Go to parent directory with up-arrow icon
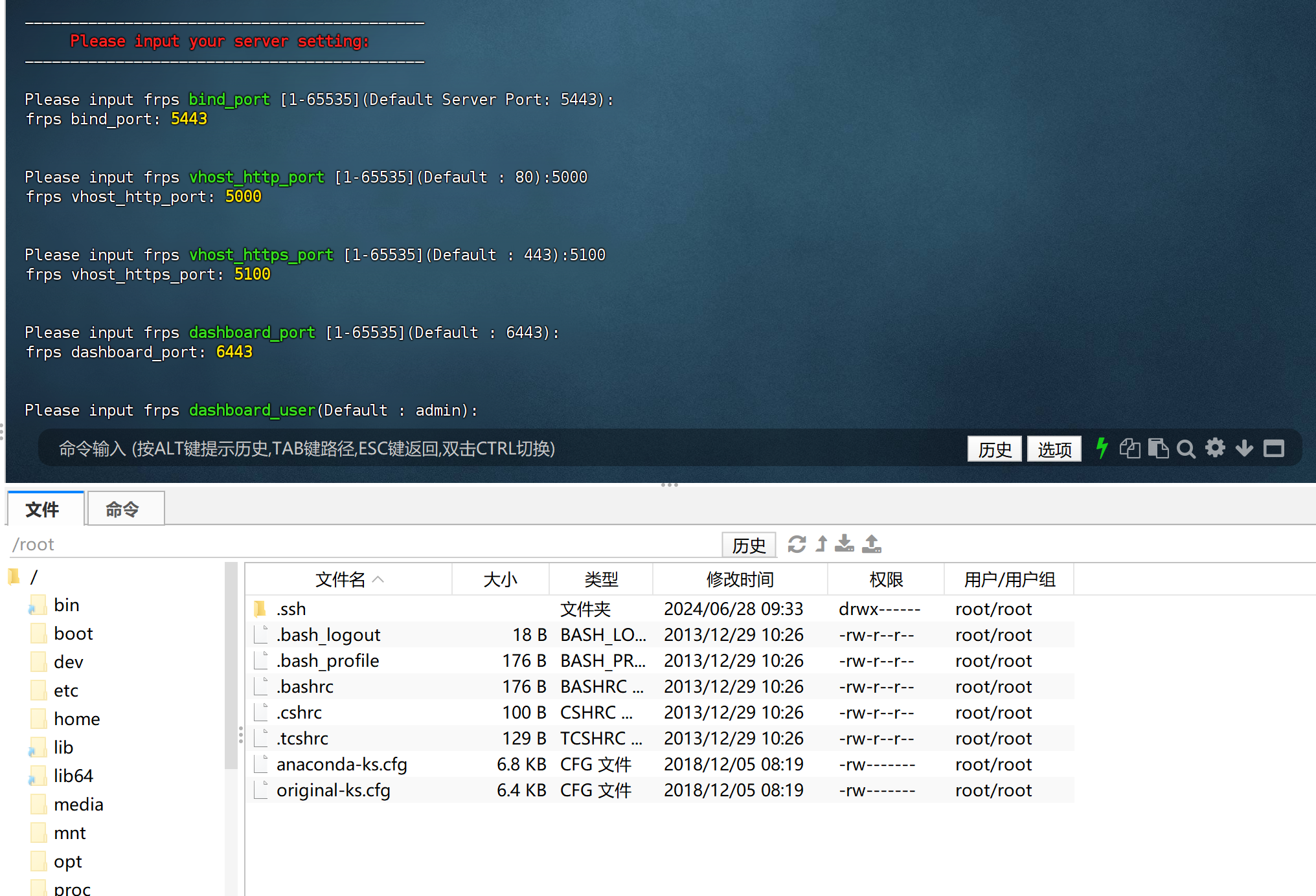This screenshot has height=896, width=1316. (821, 544)
